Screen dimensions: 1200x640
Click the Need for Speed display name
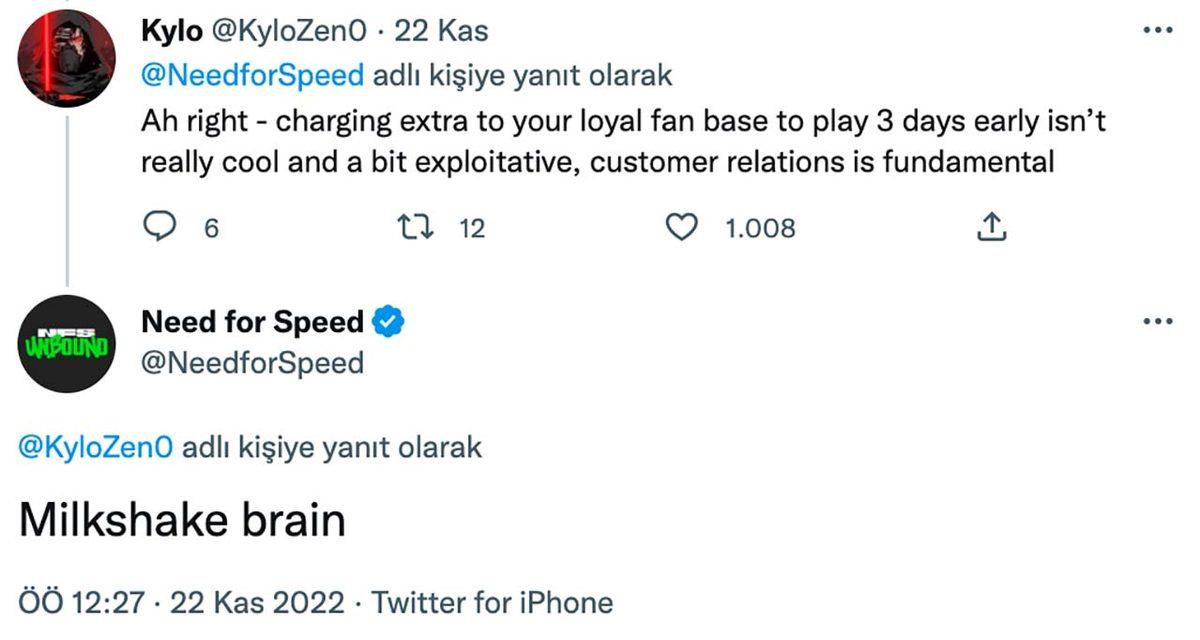point(252,320)
